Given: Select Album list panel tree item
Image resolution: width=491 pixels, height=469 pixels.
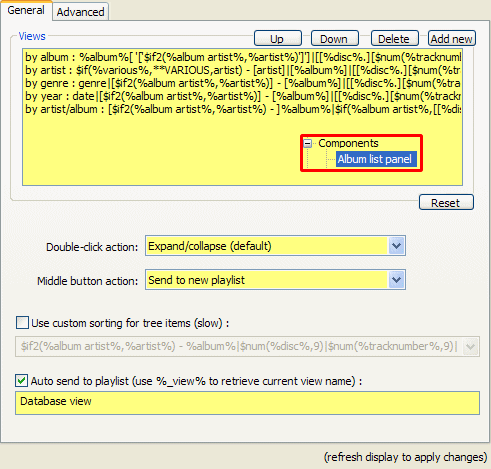Looking at the screenshot, I should click(375, 159).
